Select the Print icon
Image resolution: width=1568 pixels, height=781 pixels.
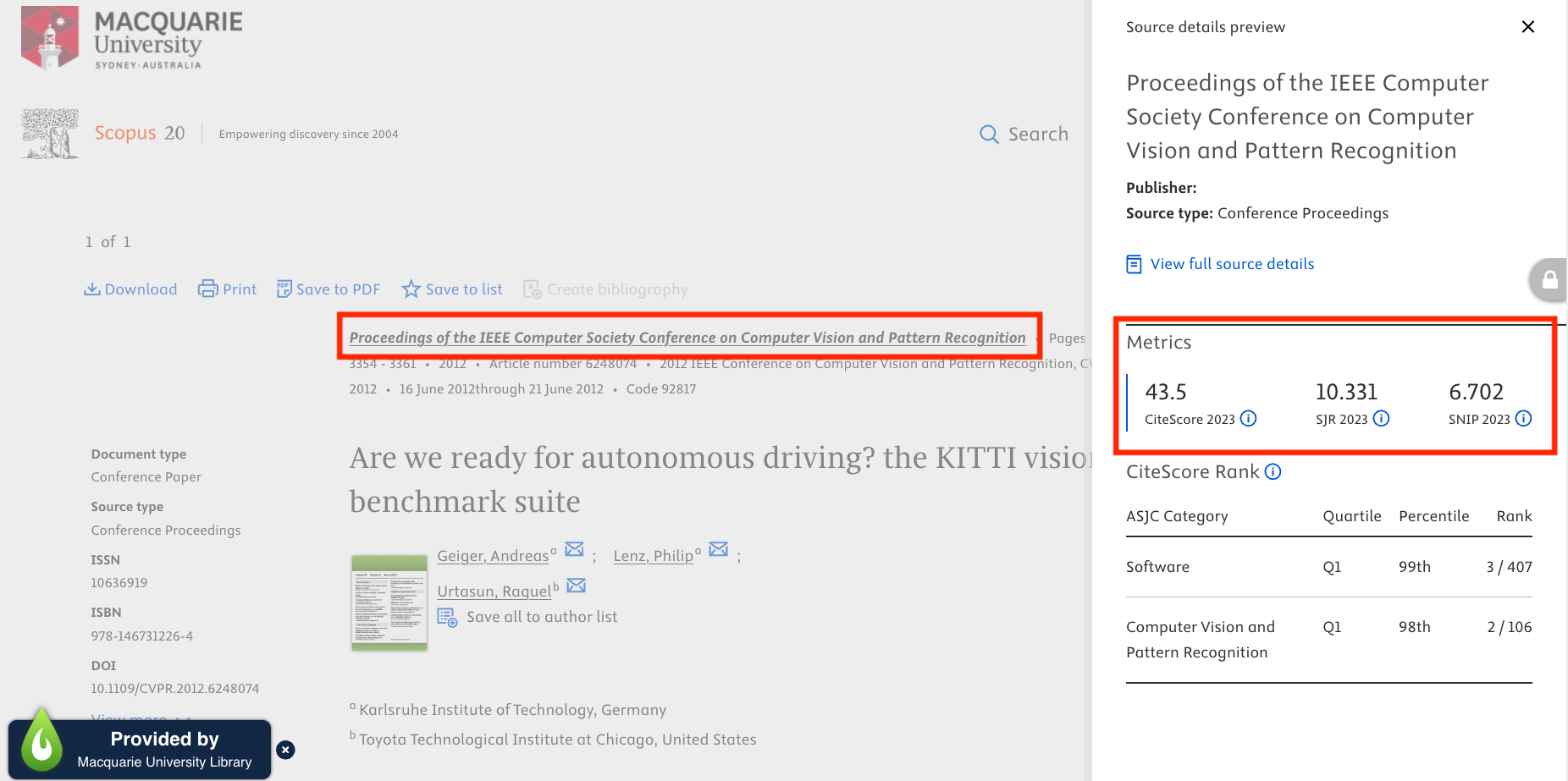point(208,289)
